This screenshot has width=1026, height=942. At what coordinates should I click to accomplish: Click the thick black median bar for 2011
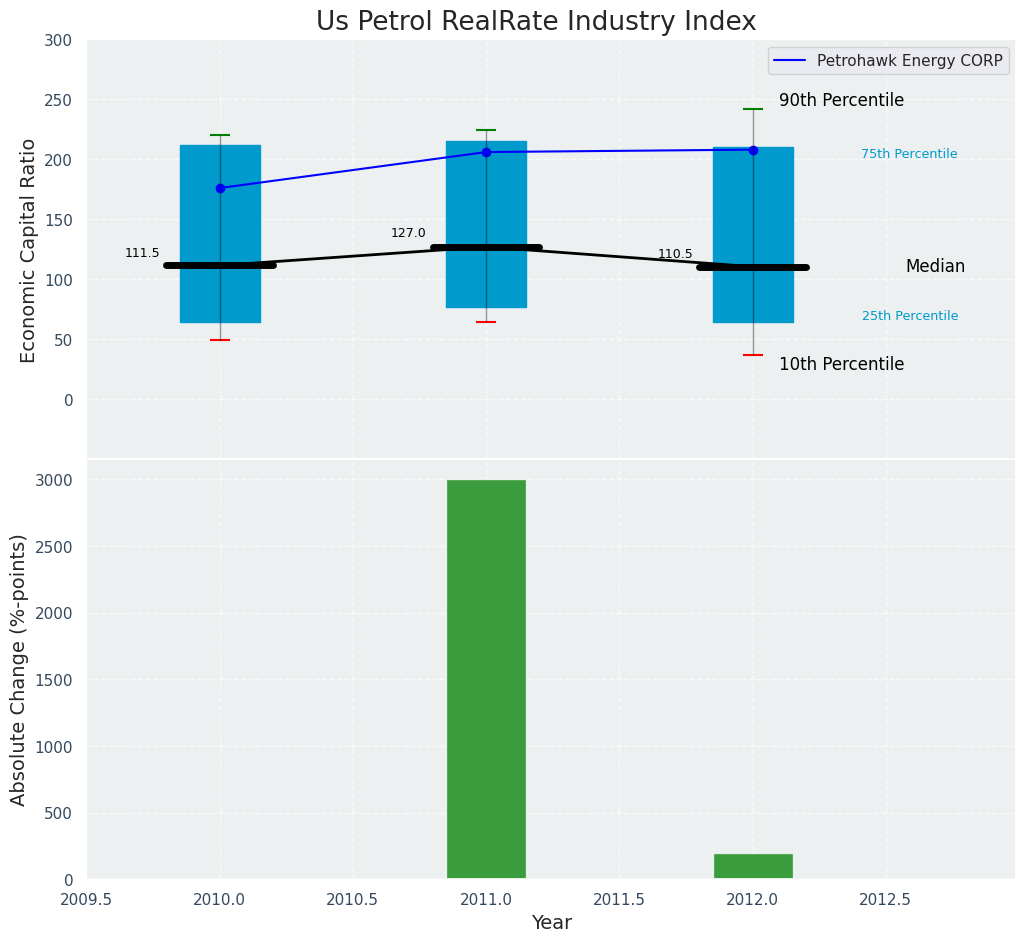pos(486,247)
